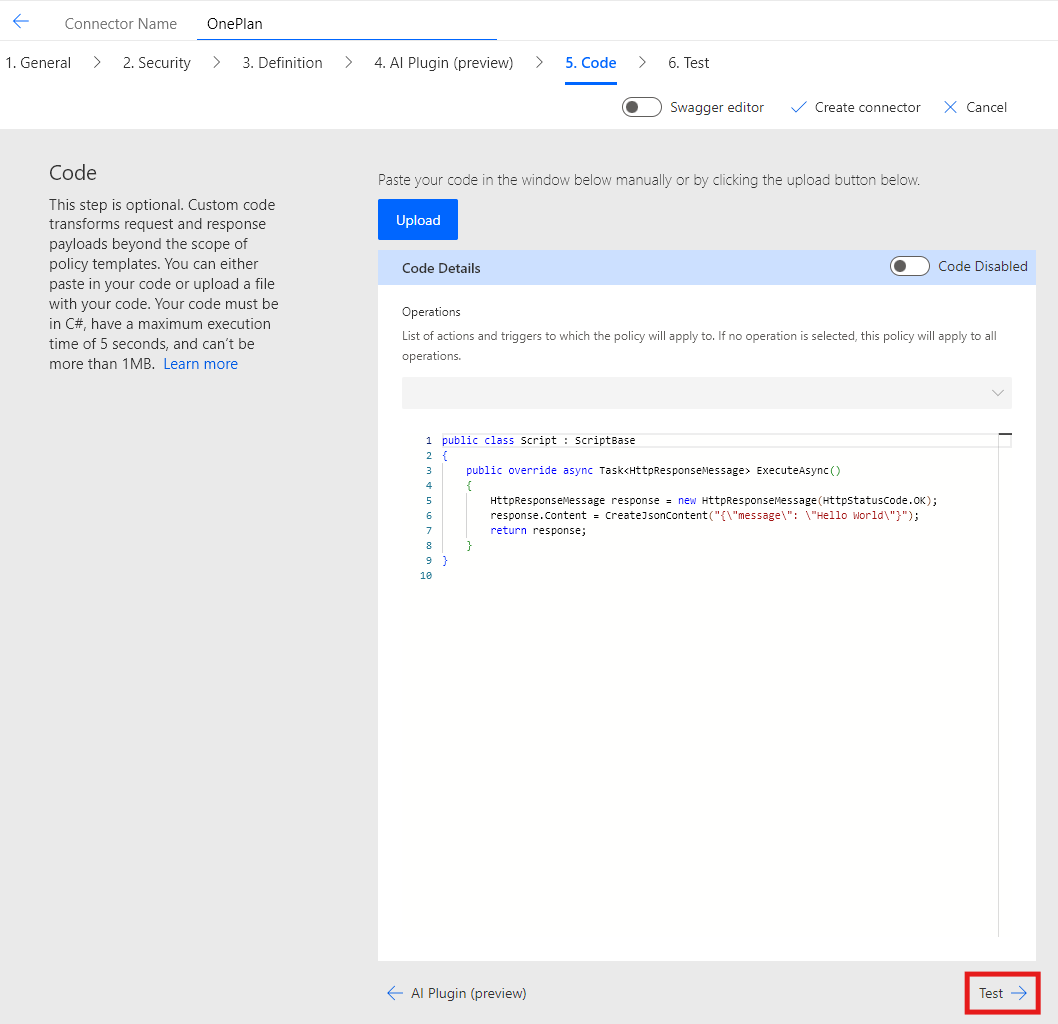The height and width of the screenshot is (1024, 1058).
Task: Proceed to Test at bottom right
Action: (x=1002, y=993)
